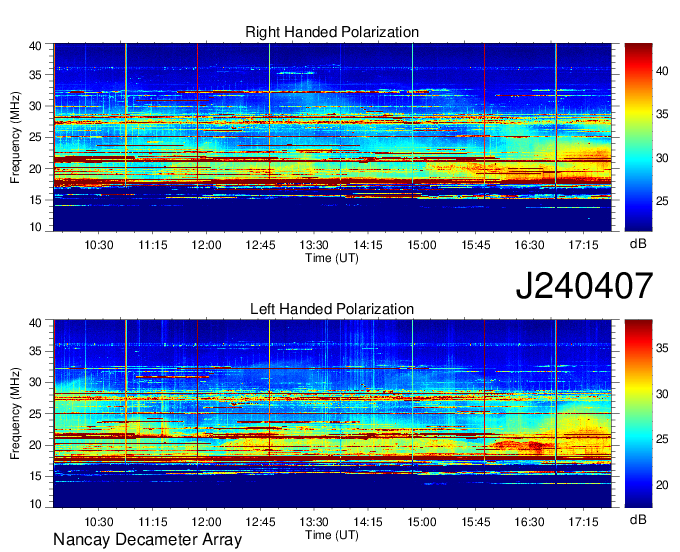
Task: Click the 15:45 tick of Right Handed plot
Action: coord(476,245)
